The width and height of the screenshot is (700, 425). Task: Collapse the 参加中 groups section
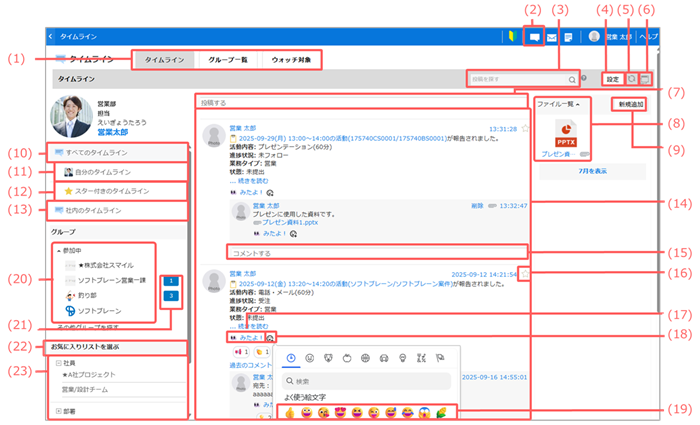tap(58, 250)
